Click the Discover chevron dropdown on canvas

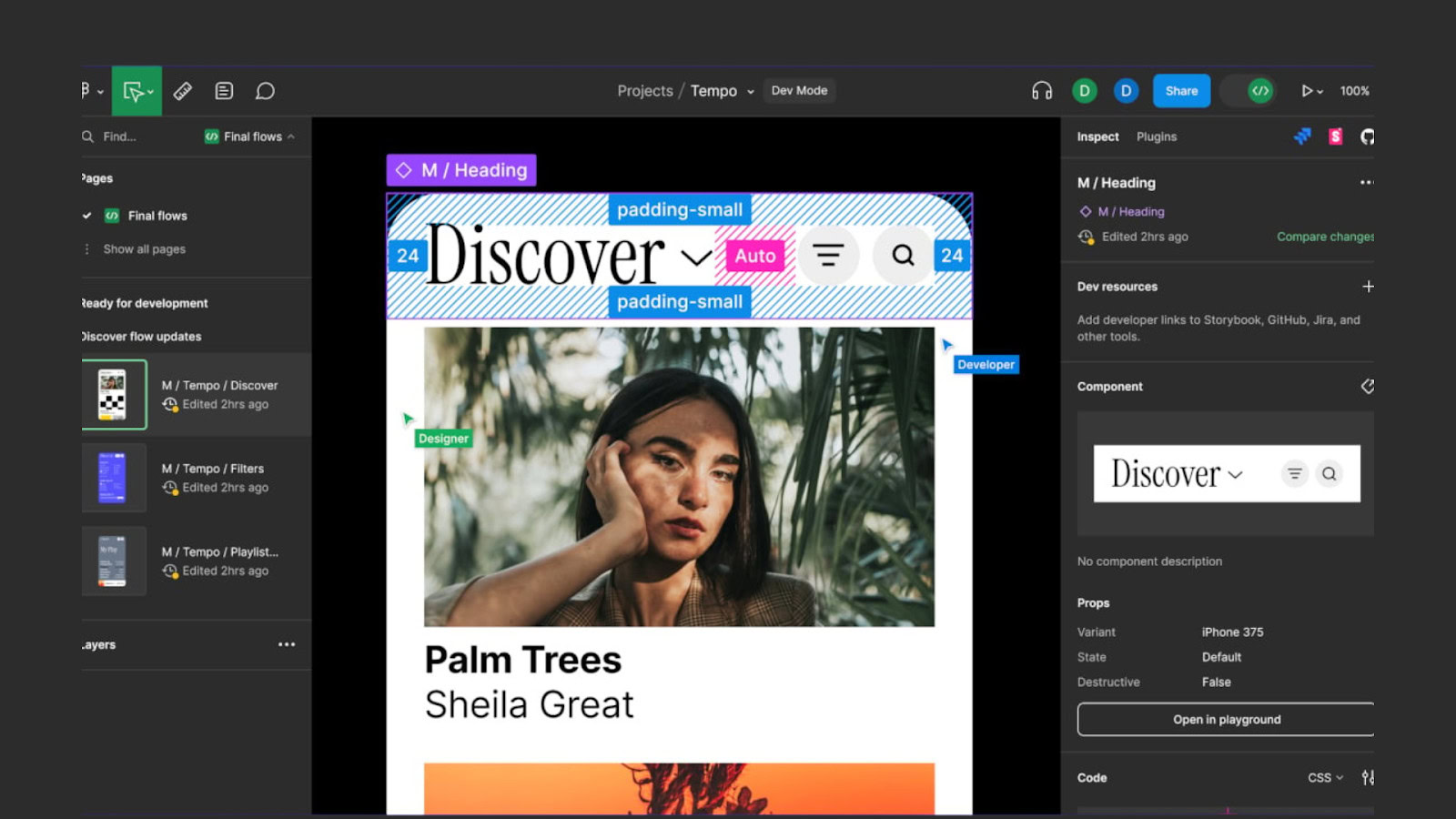(x=696, y=258)
